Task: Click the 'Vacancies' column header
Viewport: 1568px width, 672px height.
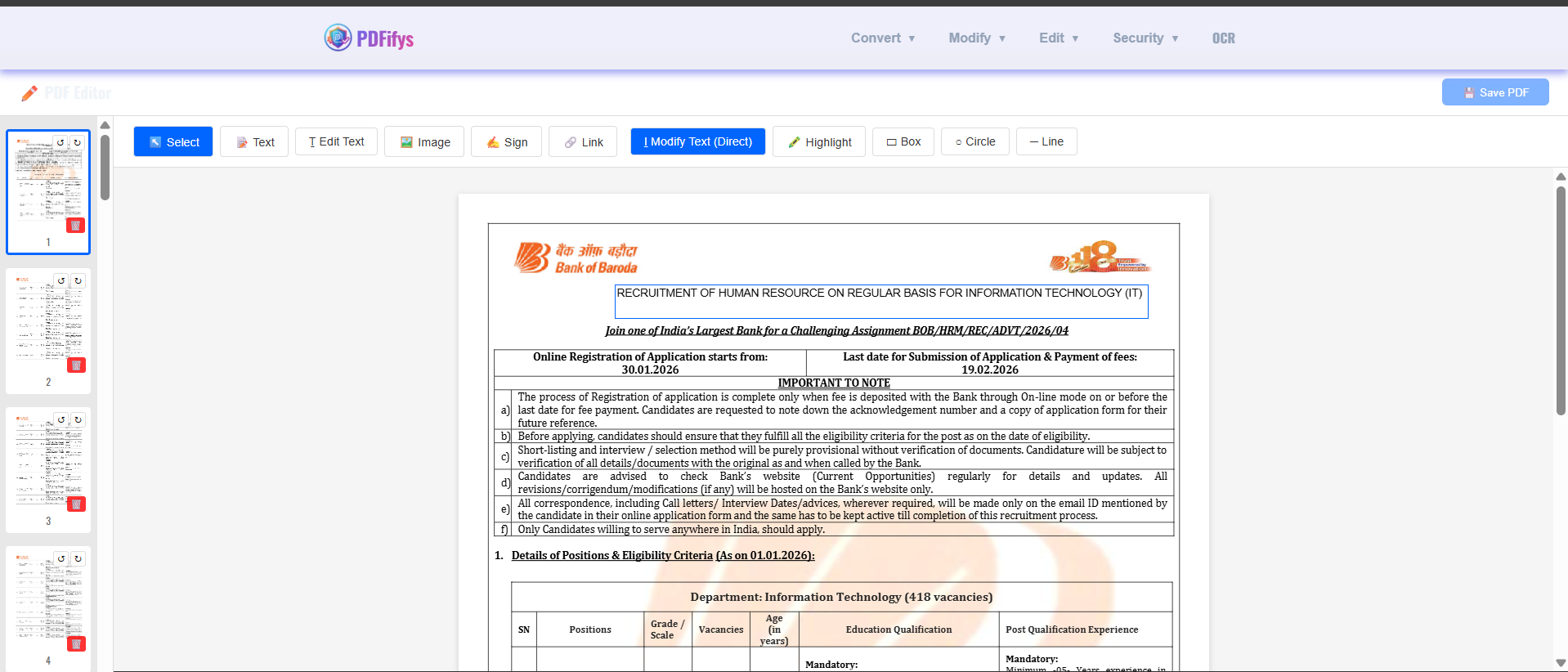Action: tap(721, 629)
